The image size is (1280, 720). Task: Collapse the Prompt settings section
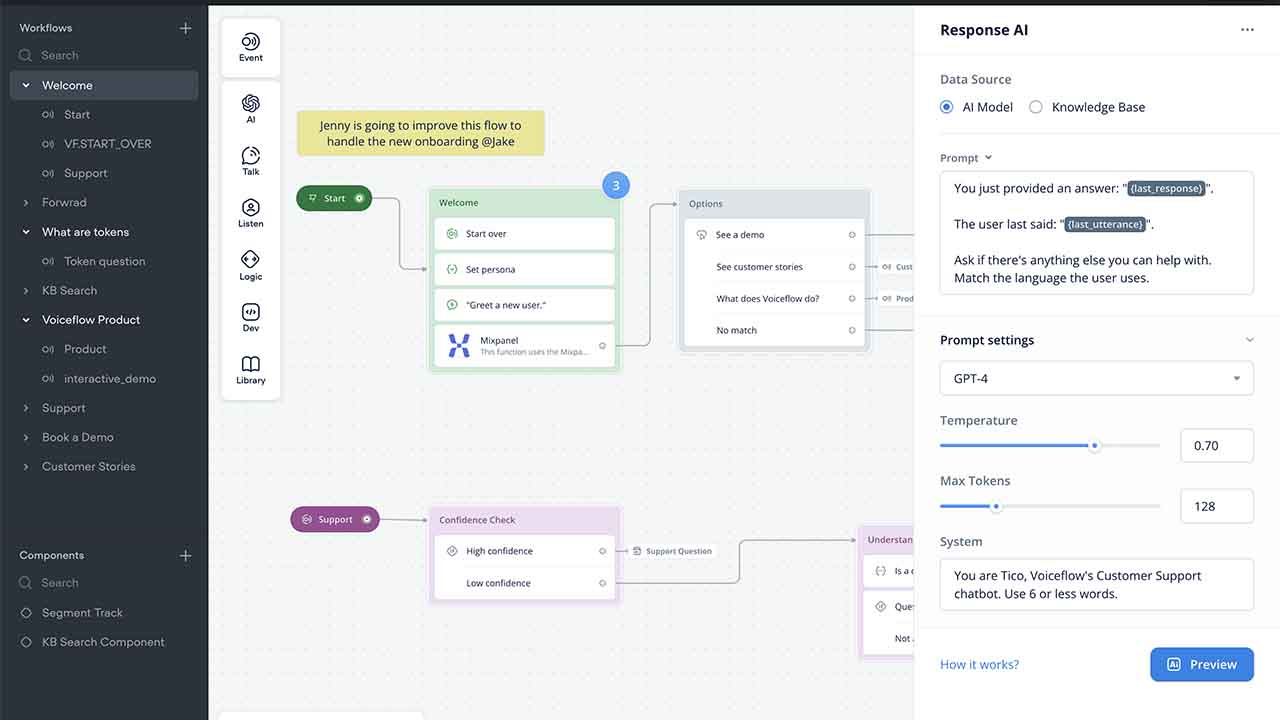click(x=1249, y=340)
